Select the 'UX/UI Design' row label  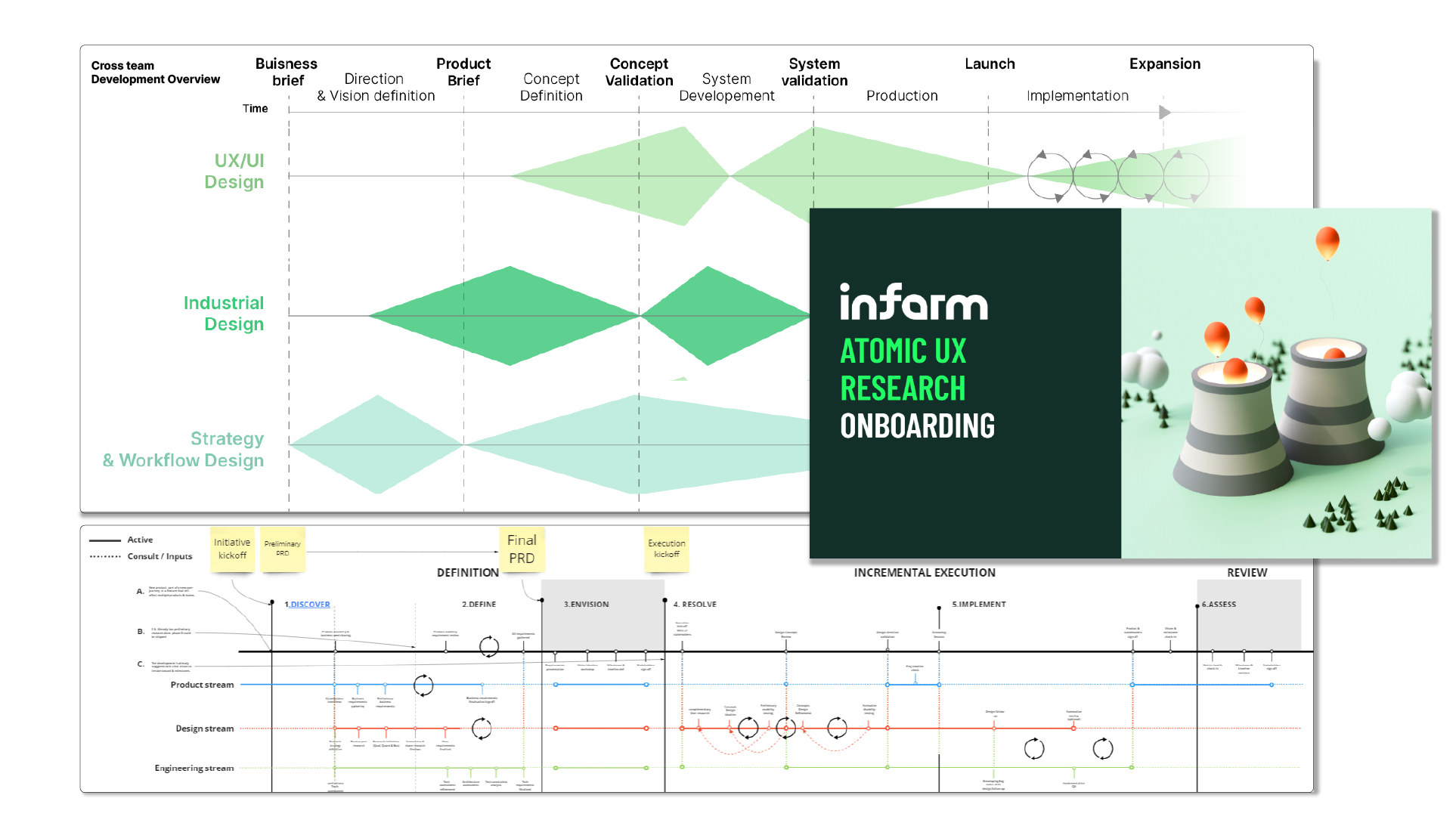point(234,172)
